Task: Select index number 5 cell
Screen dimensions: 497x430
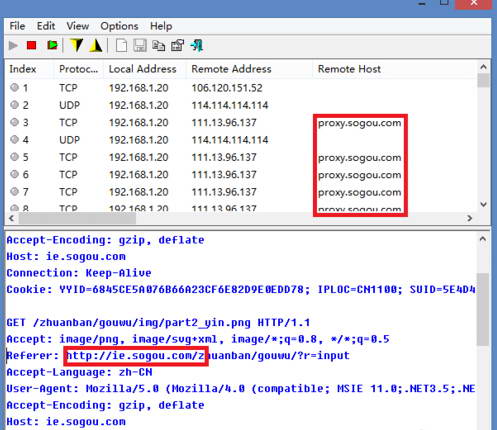Action: 25,157
